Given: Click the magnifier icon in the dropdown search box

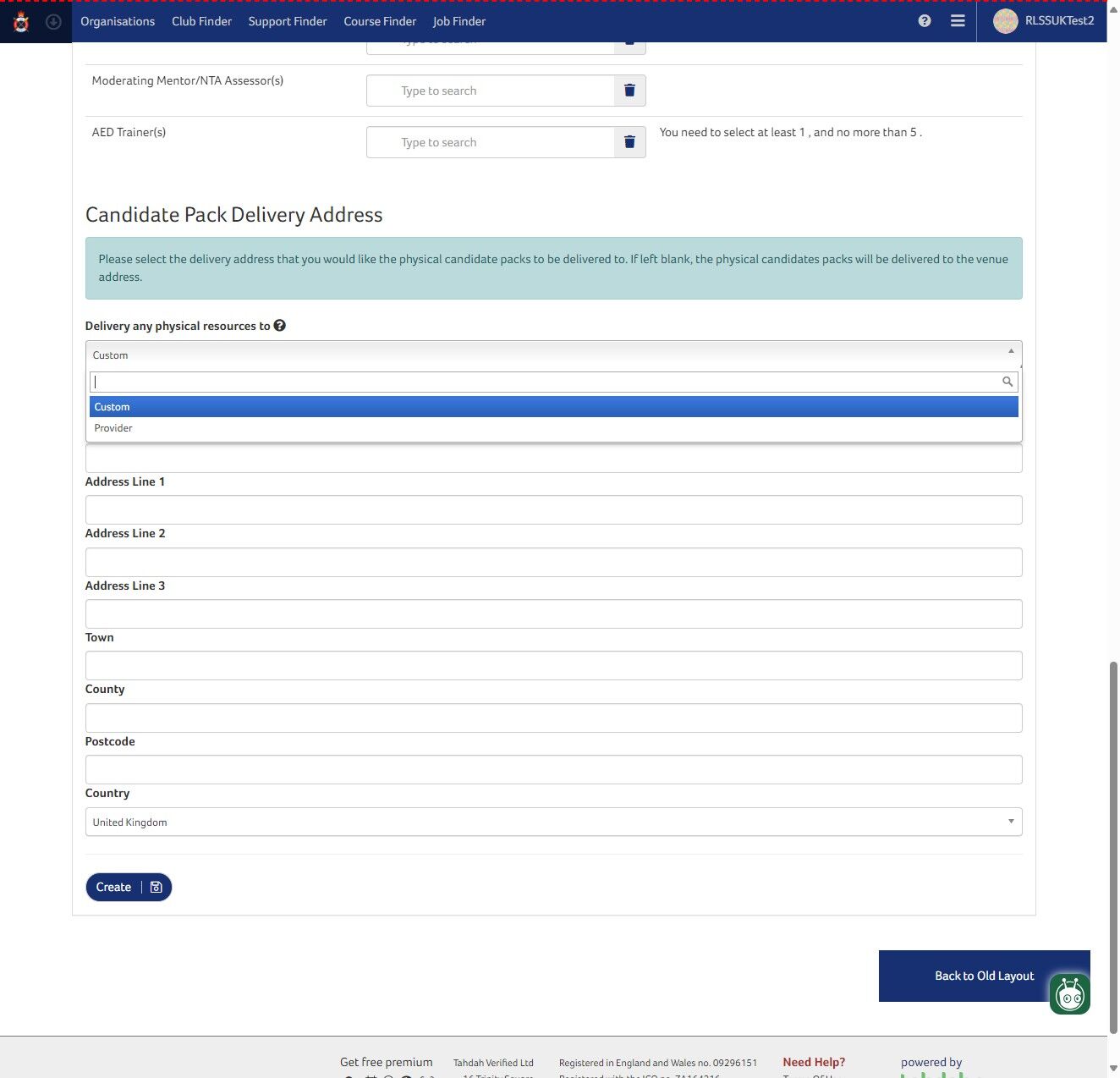Looking at the screenshot, I should click(x=1007, y=381).
